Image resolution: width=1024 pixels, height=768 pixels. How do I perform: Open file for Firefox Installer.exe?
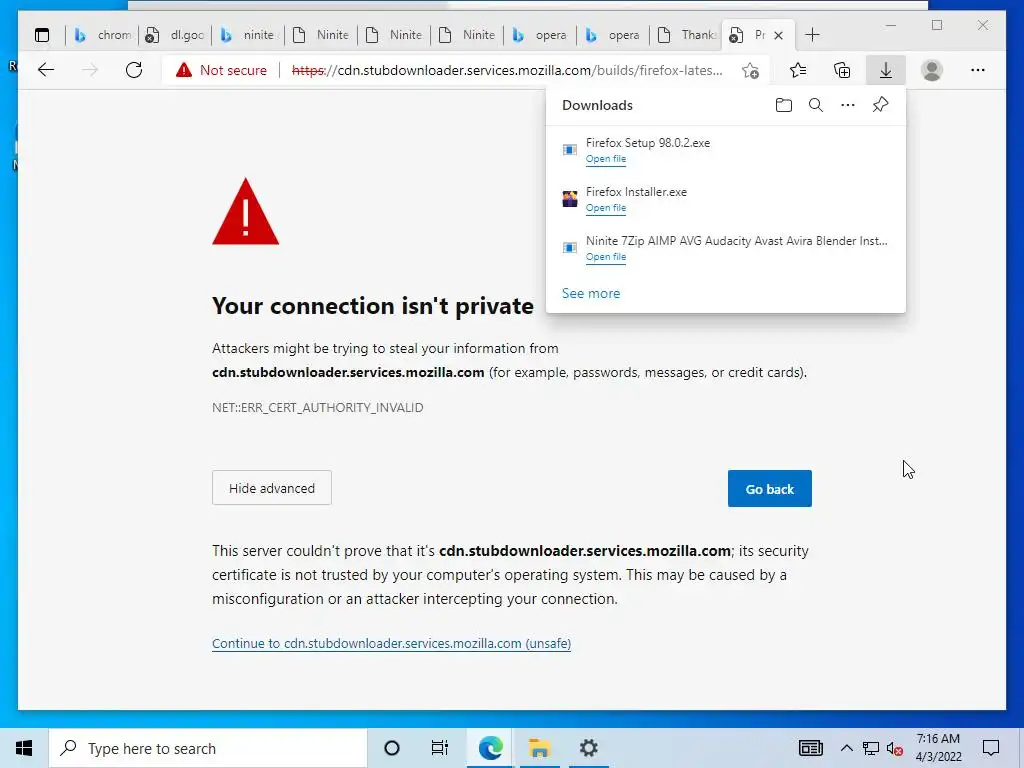point(605,208)
